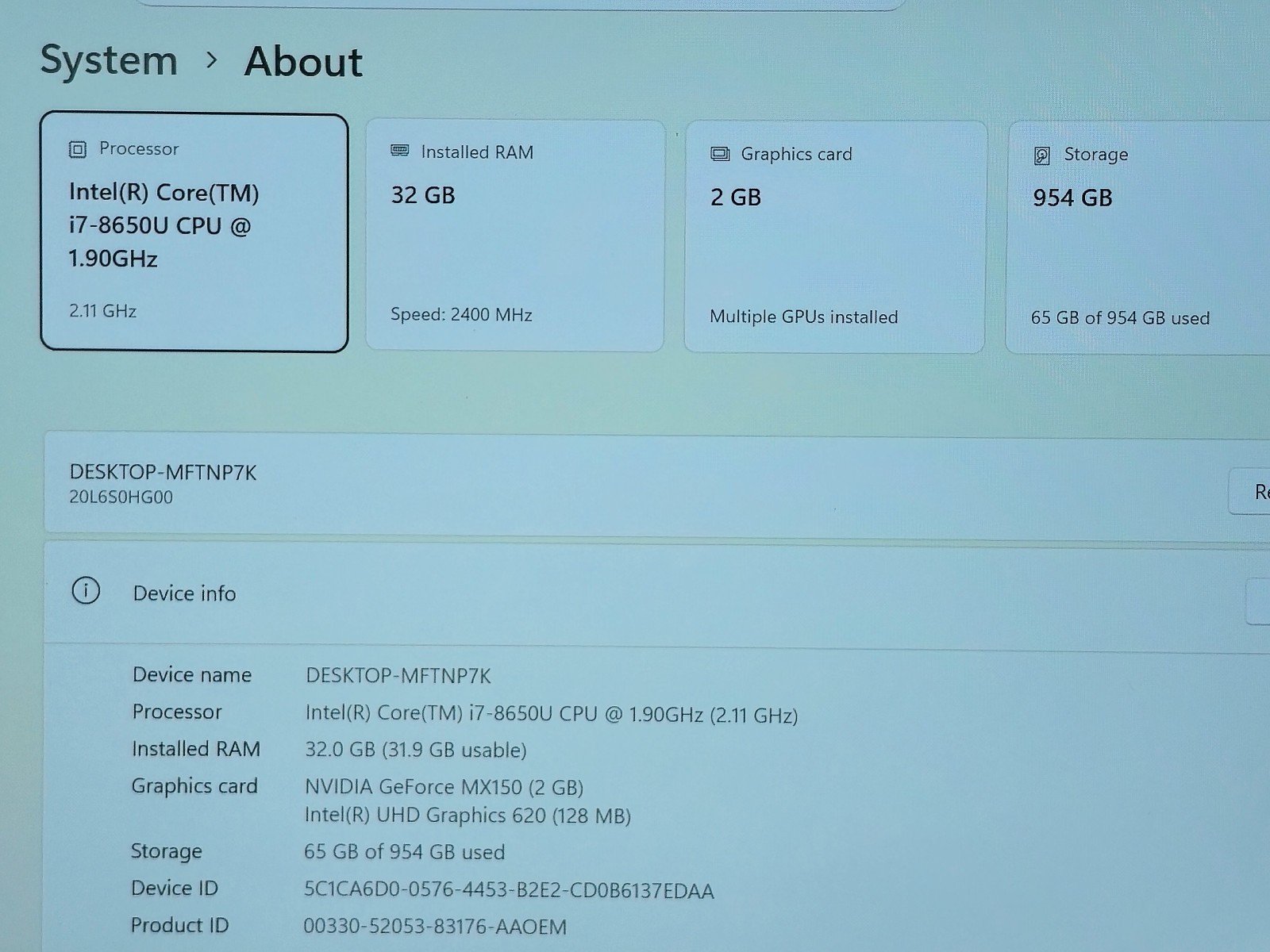Click the Speed: 2400 MHz text

[461, 315]
